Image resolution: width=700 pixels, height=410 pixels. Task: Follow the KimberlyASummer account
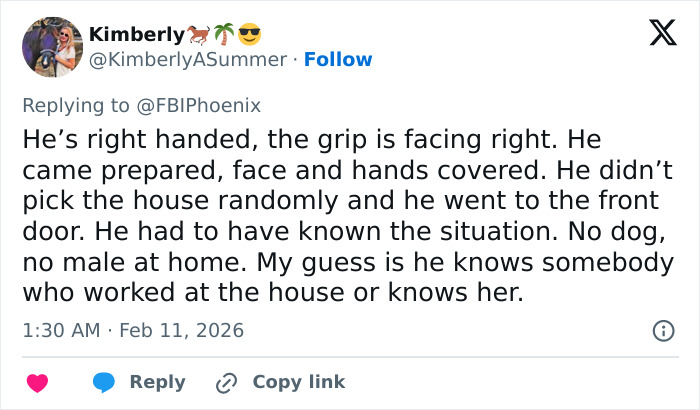[338, 59]
